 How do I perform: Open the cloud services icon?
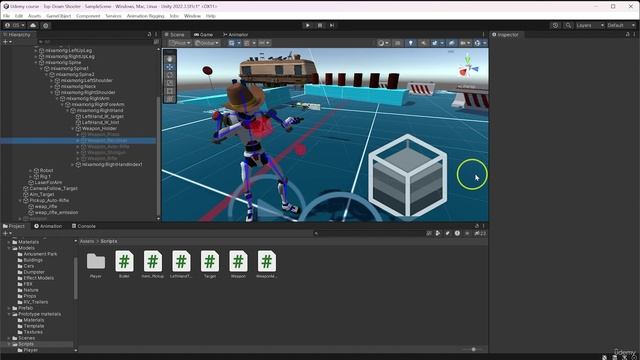tap(33, 25)
